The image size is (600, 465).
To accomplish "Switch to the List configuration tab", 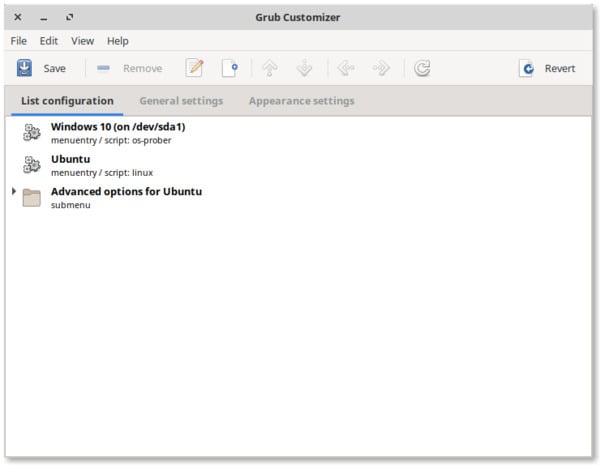I will coord(67,101).
